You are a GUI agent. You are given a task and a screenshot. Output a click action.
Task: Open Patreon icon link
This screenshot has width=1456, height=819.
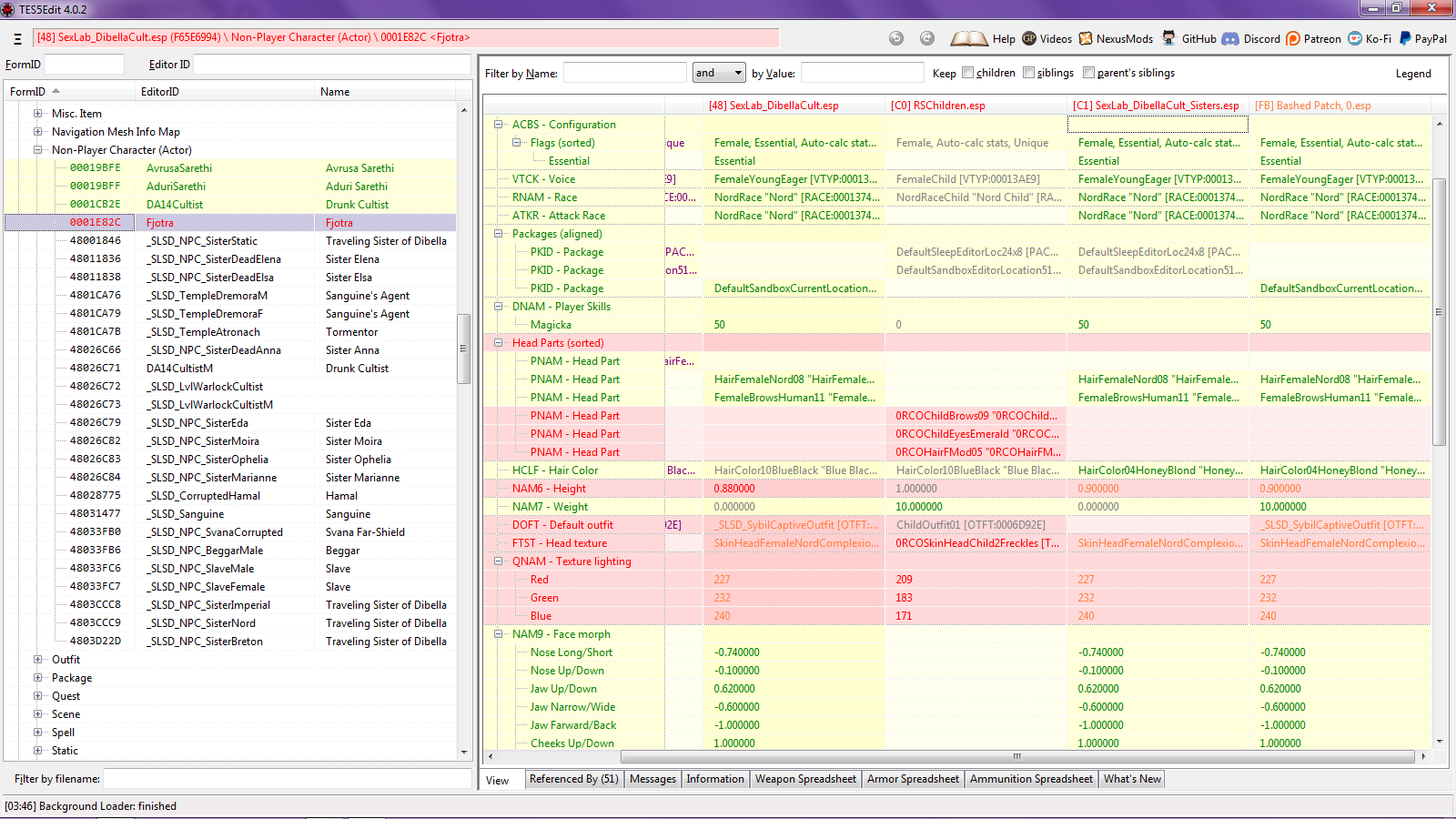(1293, 38)
